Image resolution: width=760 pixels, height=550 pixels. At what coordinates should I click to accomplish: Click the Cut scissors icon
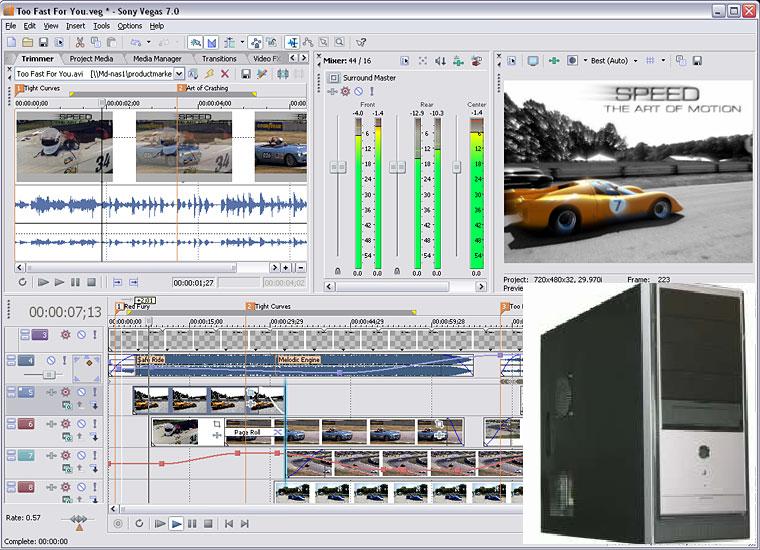(x=79, y=43)
